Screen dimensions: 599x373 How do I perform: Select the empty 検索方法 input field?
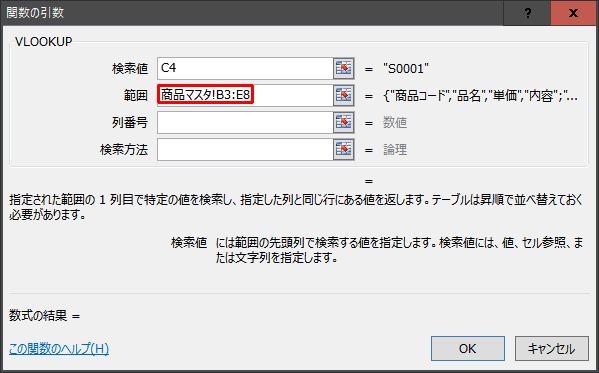(x=245, y=149)
